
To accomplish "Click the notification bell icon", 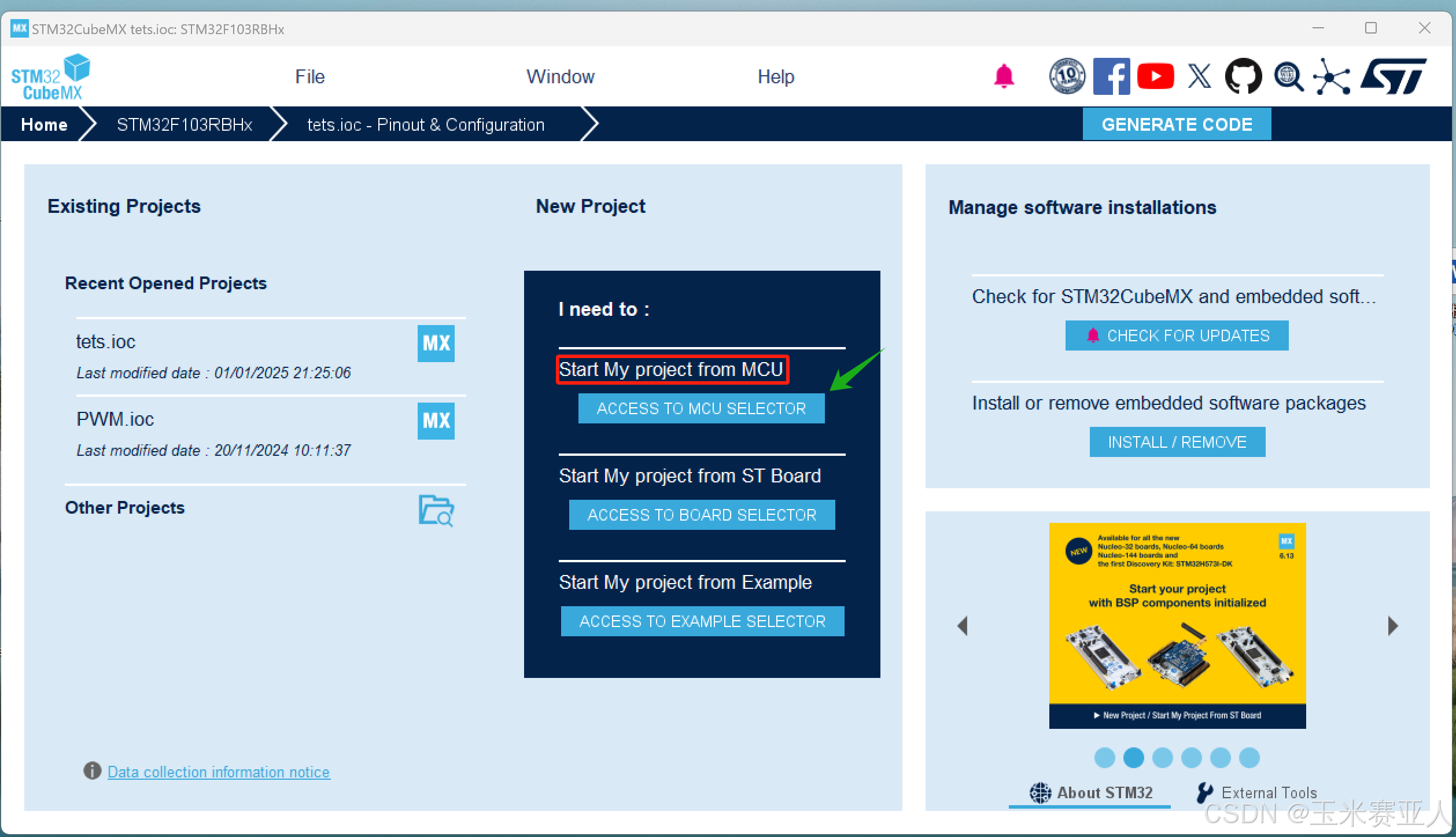I will click(1004, 76).
